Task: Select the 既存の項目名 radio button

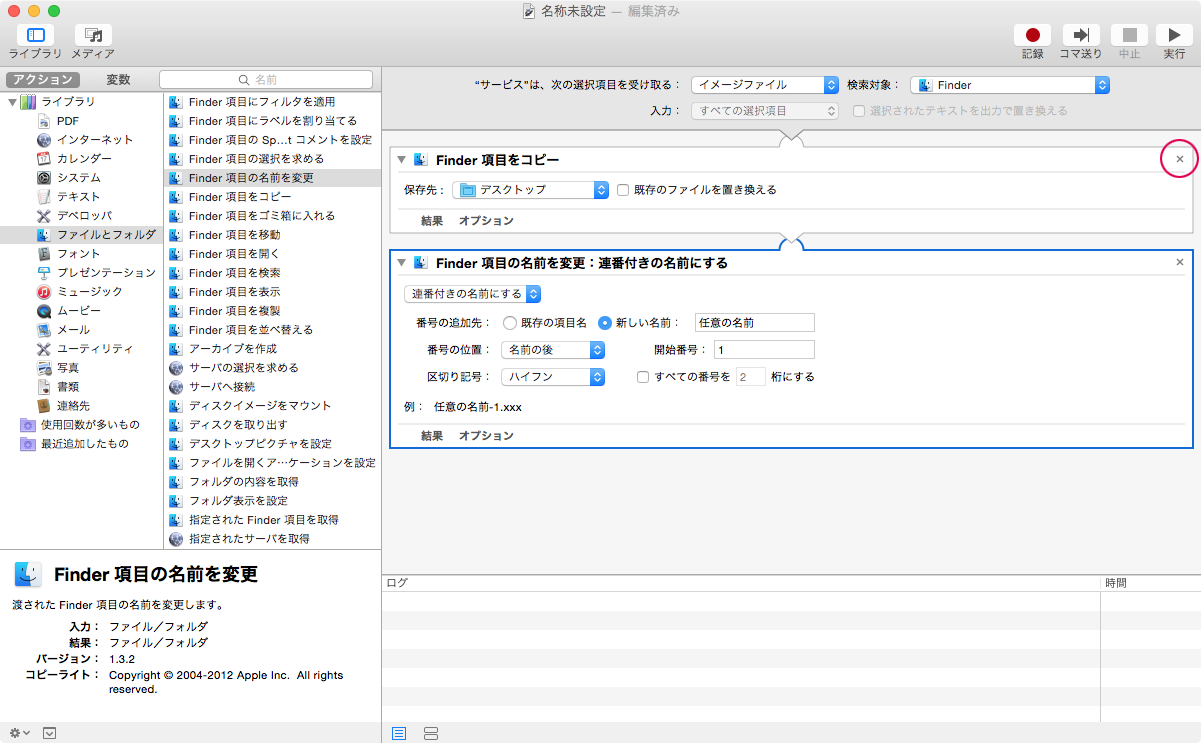Action: [510, 323]
